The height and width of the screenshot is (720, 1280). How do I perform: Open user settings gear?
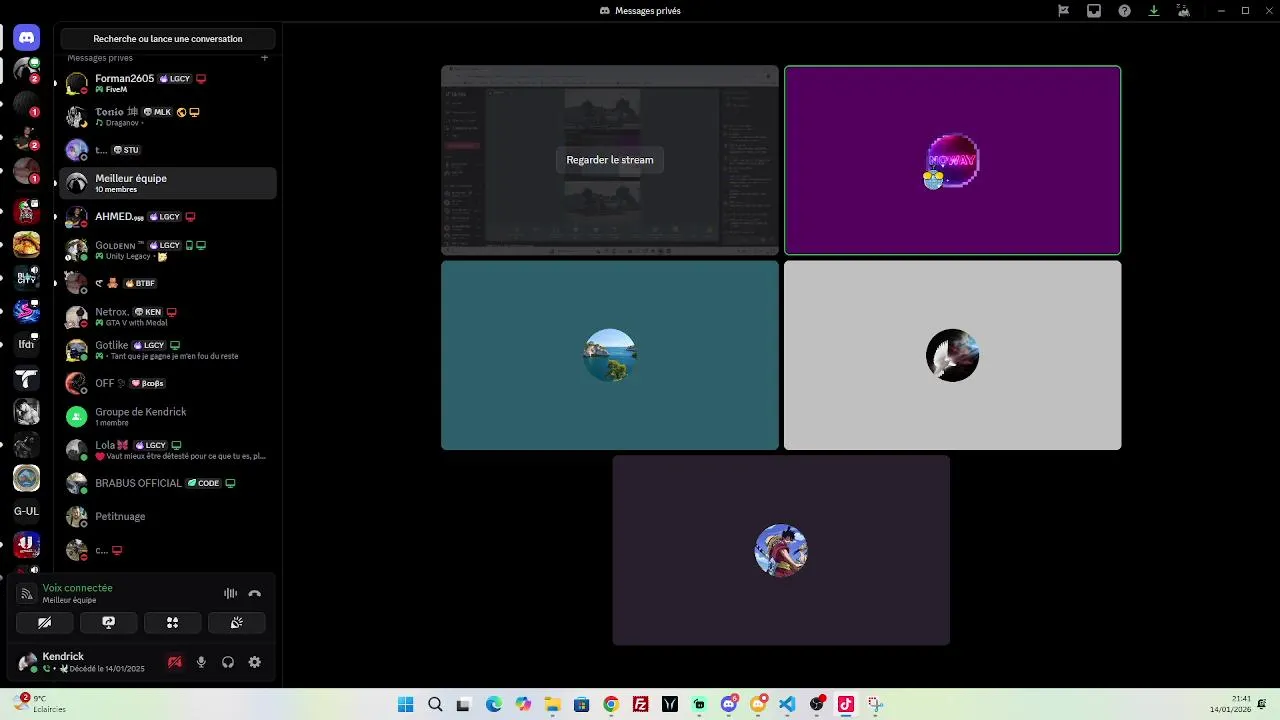(x=255, y=662)
